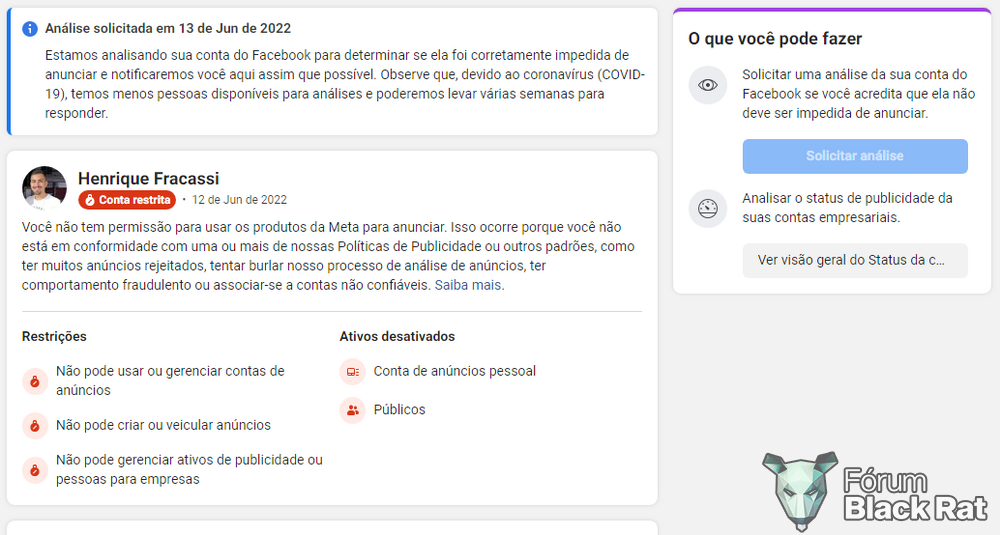Click the gauge icon beside Analisar o status
The image size is (1000, 535).
pos(708,208)
